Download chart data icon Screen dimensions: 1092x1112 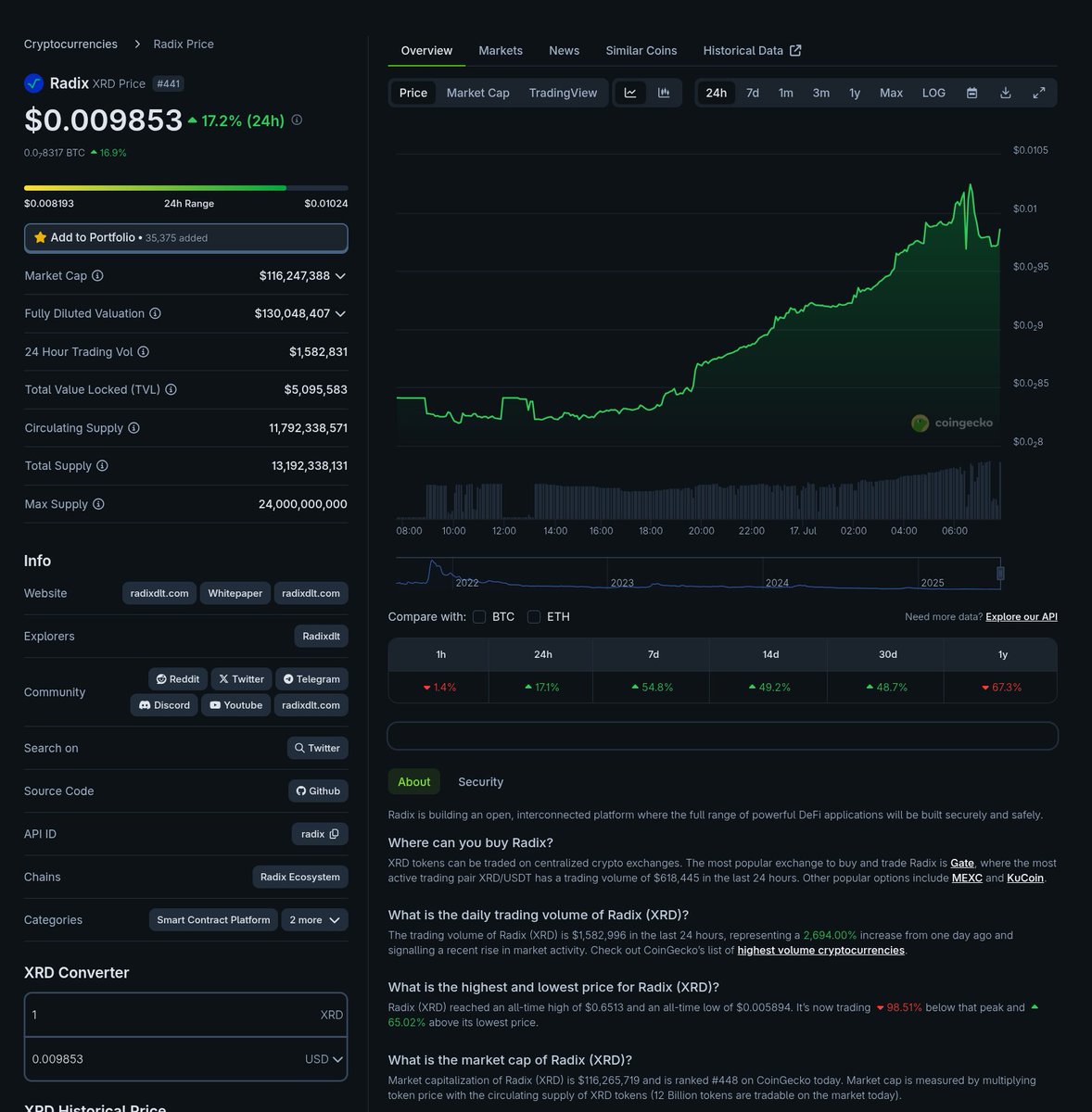(1005, 93)
